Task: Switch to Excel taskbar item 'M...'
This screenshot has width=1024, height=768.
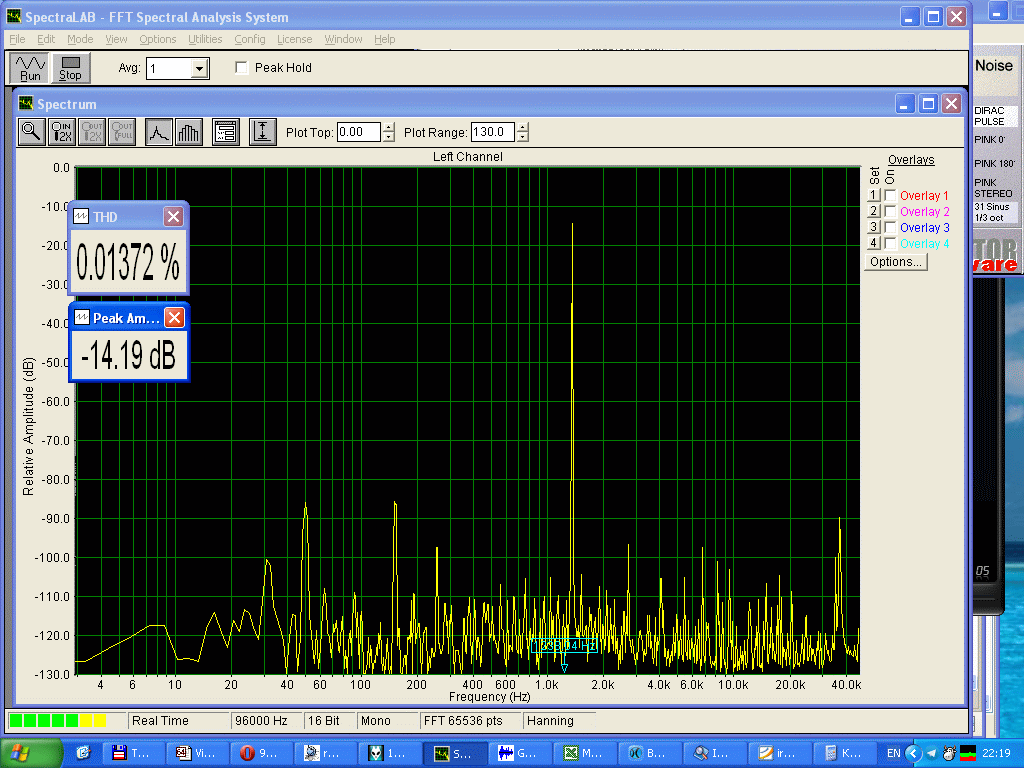Action: [x=583, y=753]
